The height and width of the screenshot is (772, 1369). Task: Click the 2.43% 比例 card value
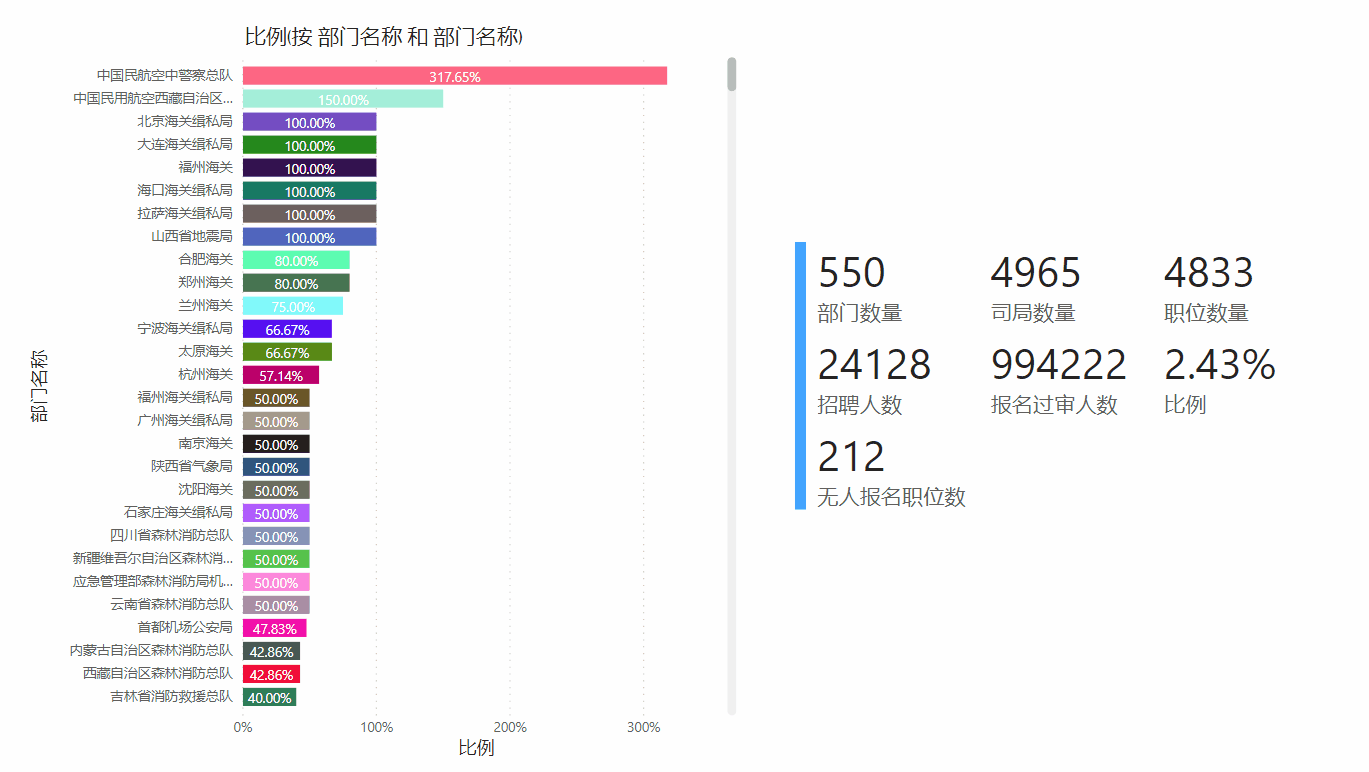click(1219, 365)
